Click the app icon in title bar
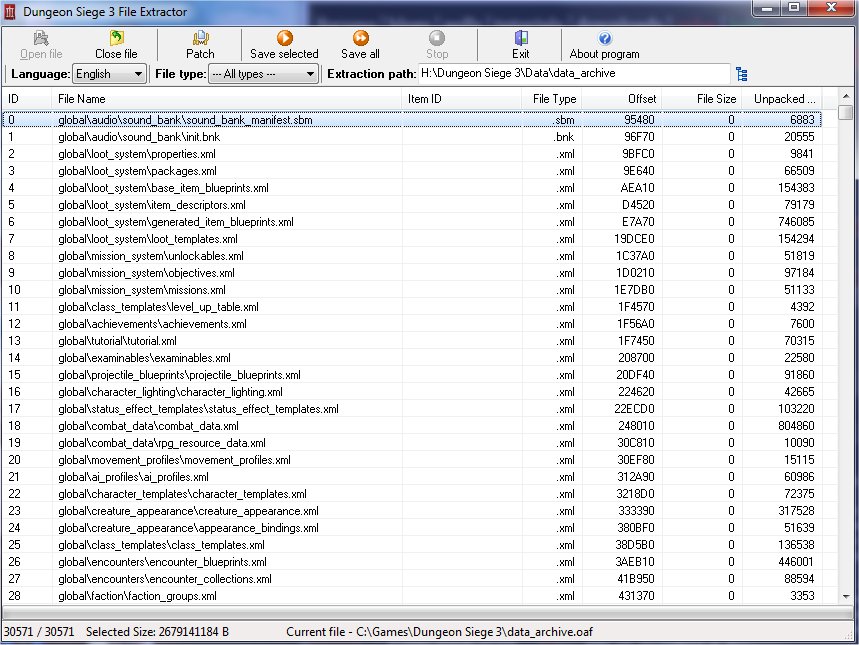Screen dimensions: 859x645 click(x=10, y=12)
